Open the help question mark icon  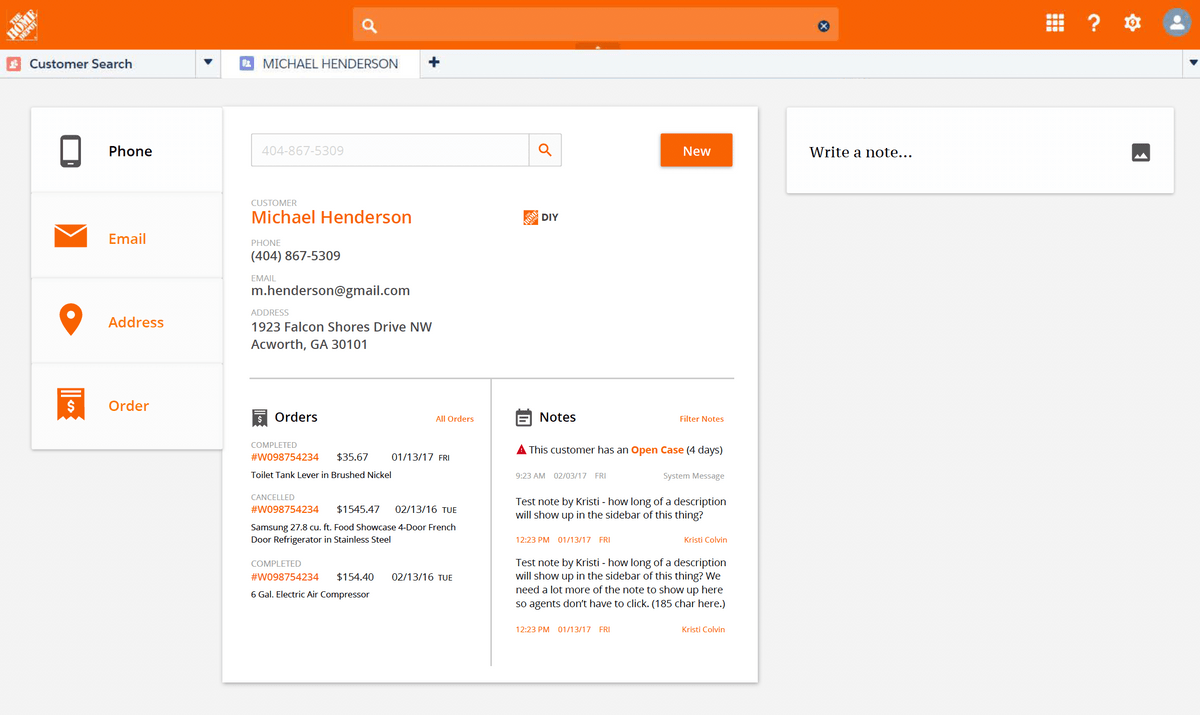click(x=1094, y=23)
